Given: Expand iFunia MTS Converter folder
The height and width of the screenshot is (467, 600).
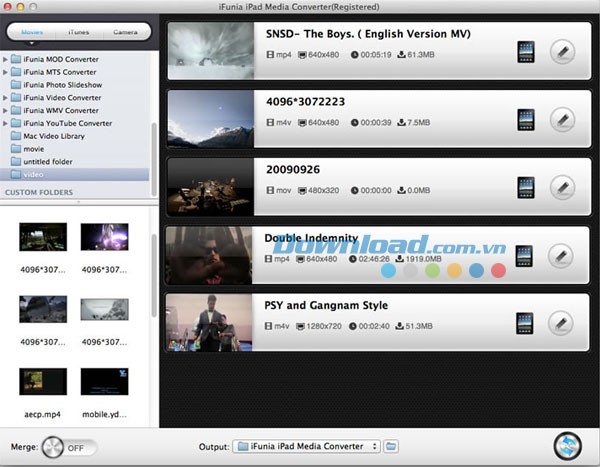Looking at the screenshot, I should coord(5,72).
